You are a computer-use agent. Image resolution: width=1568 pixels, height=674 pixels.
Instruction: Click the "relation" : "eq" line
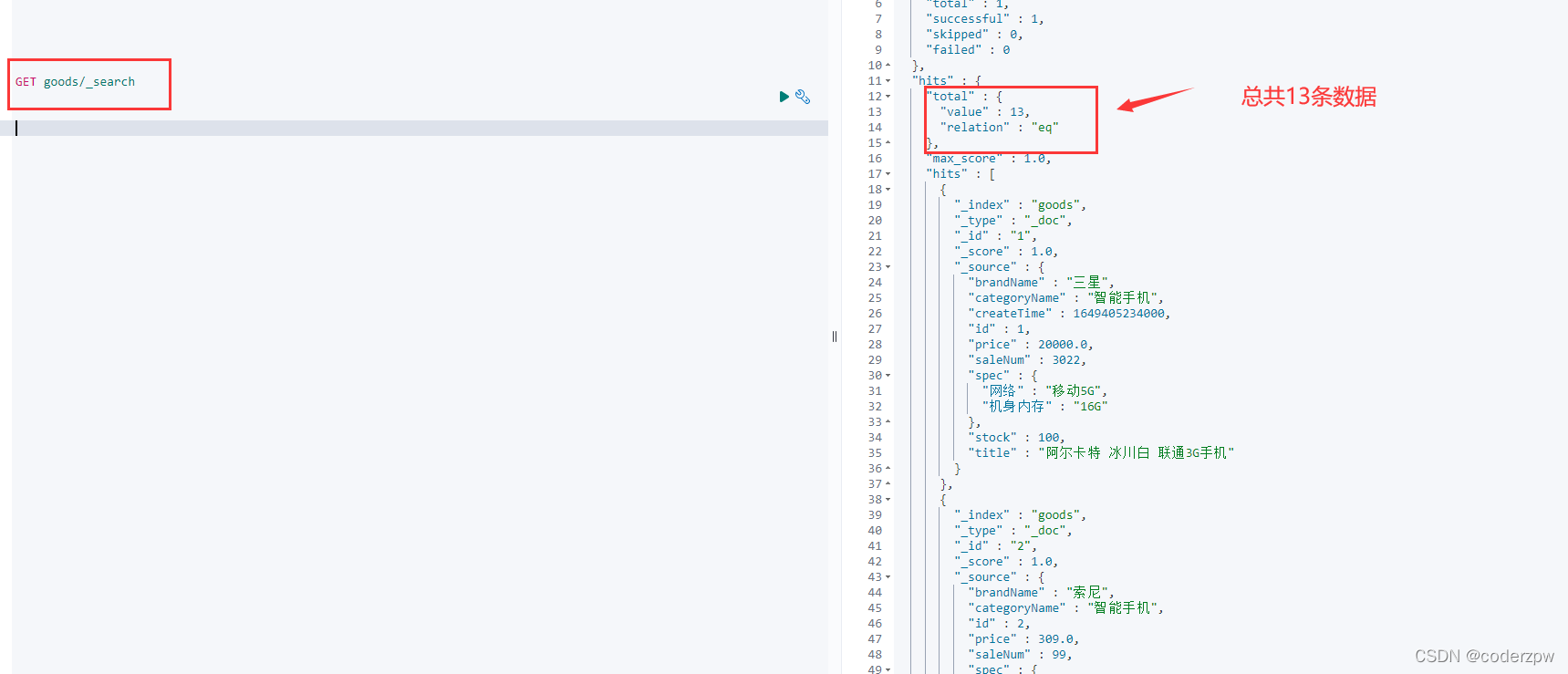pyautogui.click(x=999, y=128)
